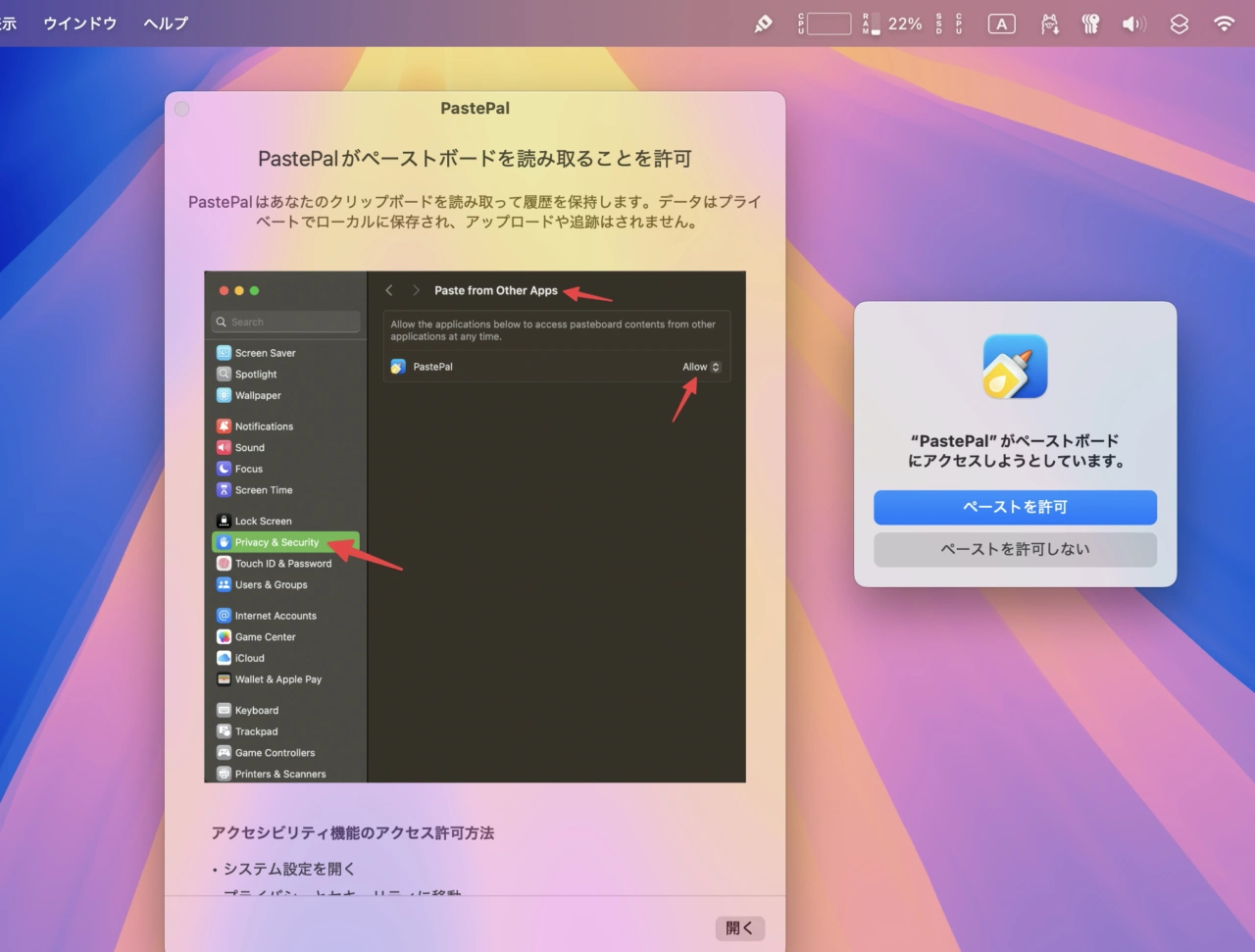The width and height of the screenshot is (1255, 952).
Task: Open the ウインドウ menu
Action: [x=79, y=24]
